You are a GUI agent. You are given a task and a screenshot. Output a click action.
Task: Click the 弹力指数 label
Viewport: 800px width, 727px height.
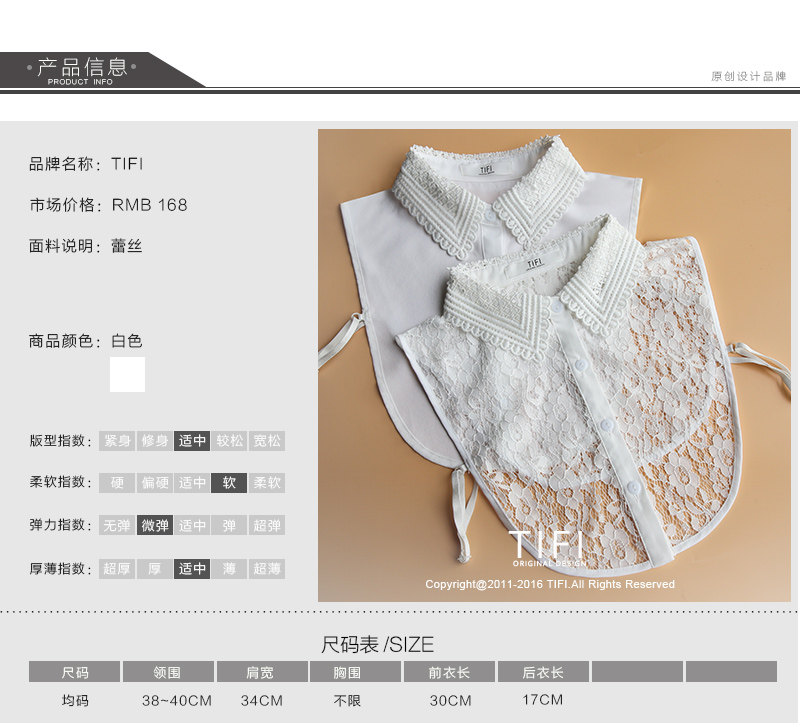(60, 525)
